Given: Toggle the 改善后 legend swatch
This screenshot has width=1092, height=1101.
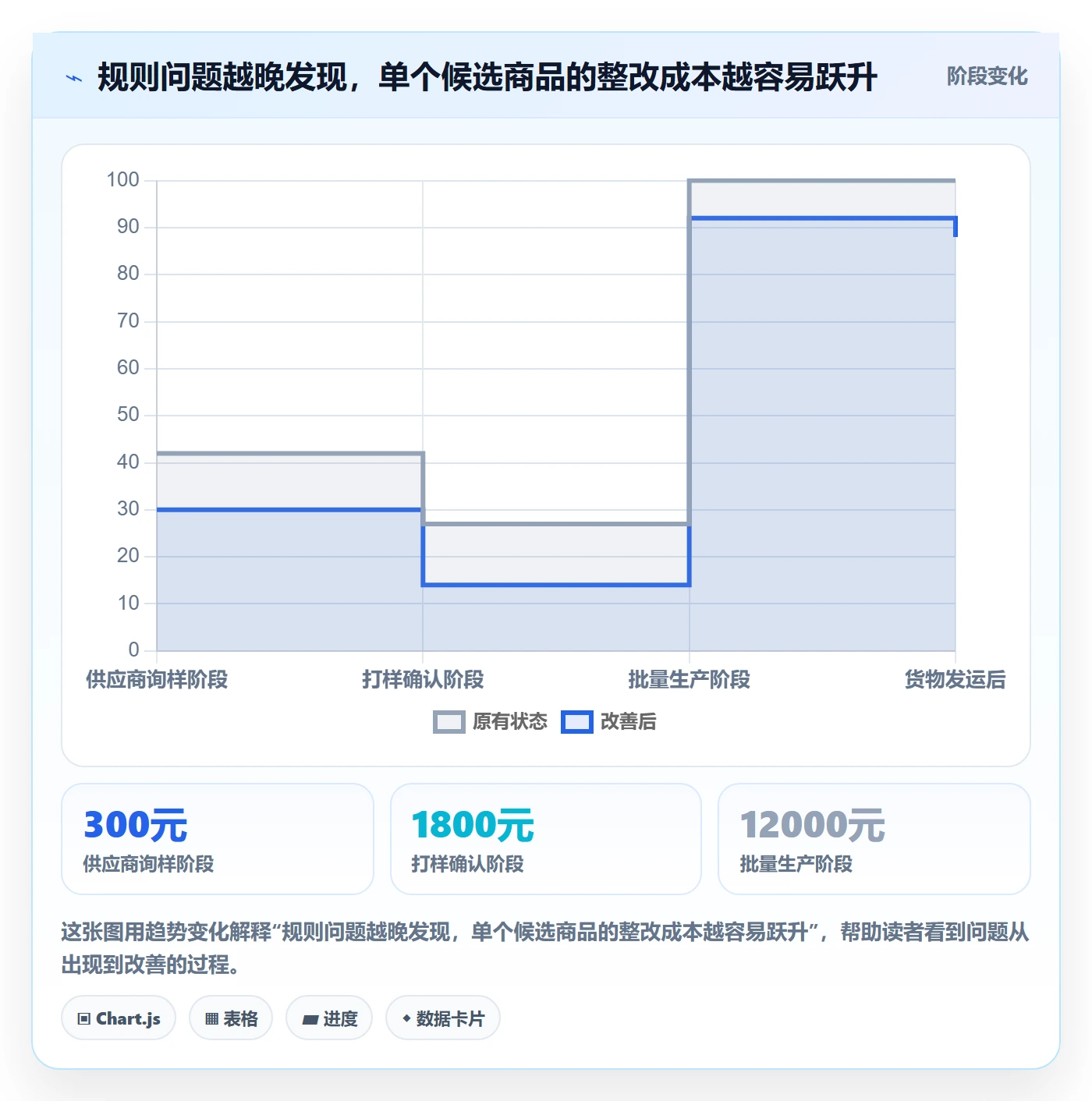Looking at the screenshot, I should (577, 722).
